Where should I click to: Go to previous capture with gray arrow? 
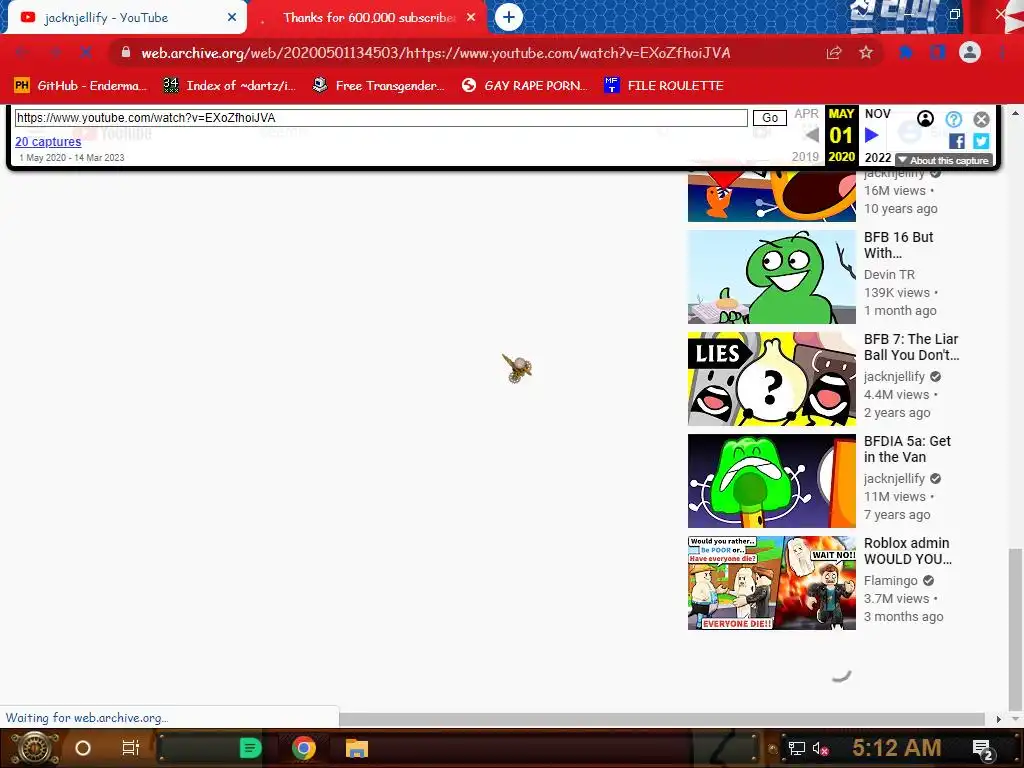pos(811,135)
